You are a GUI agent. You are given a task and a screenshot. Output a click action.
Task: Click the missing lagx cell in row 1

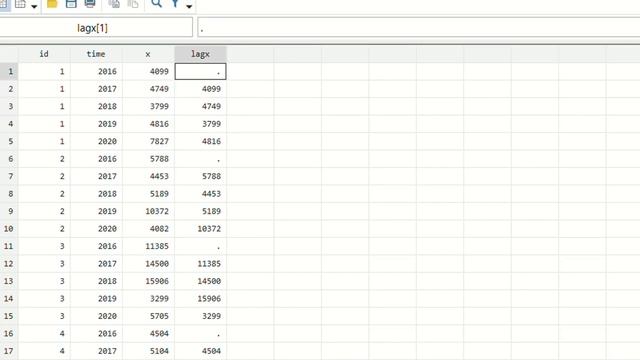[200, 71]
